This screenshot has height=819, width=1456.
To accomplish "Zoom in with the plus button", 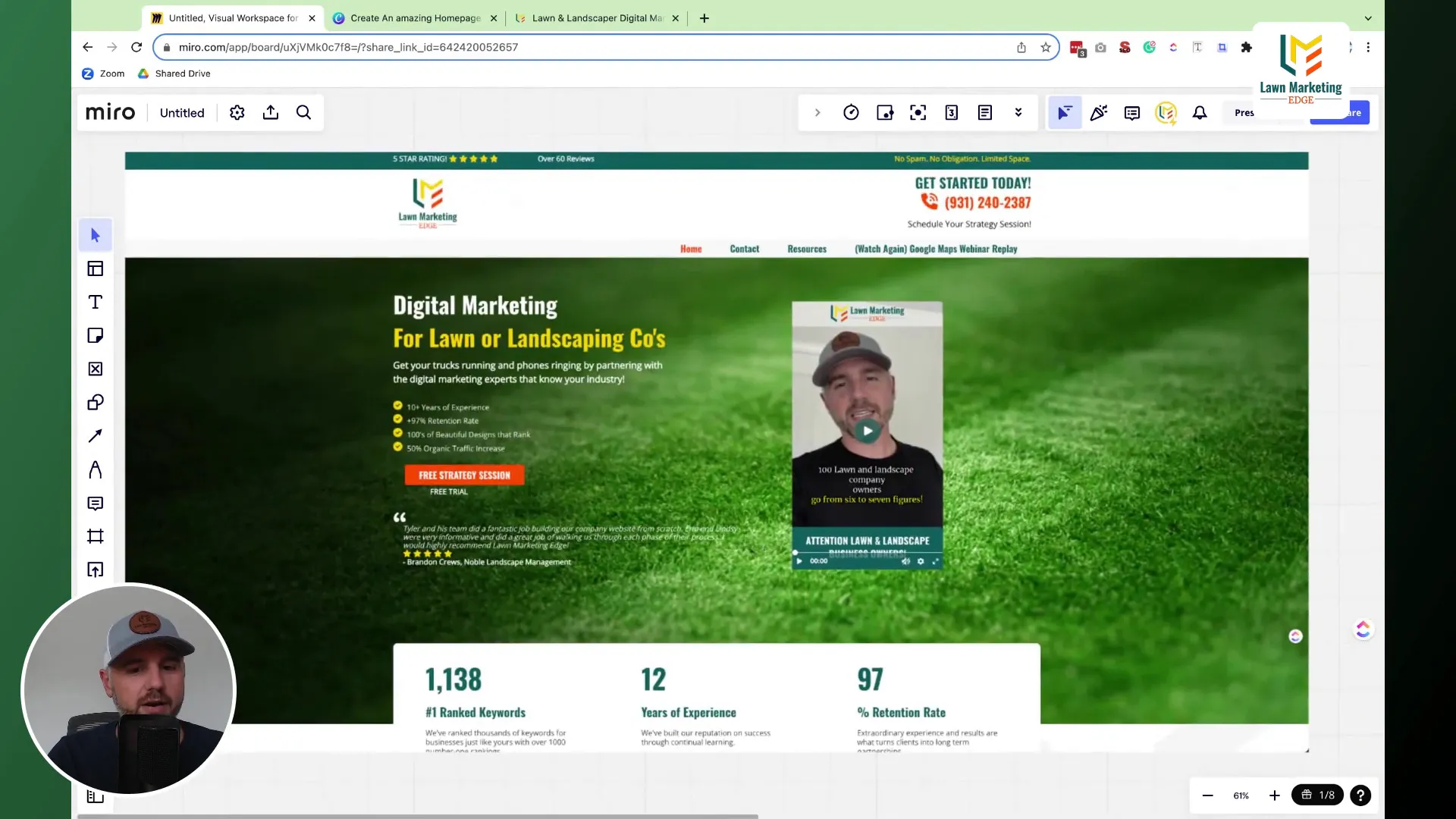I will coord(1274,795).
